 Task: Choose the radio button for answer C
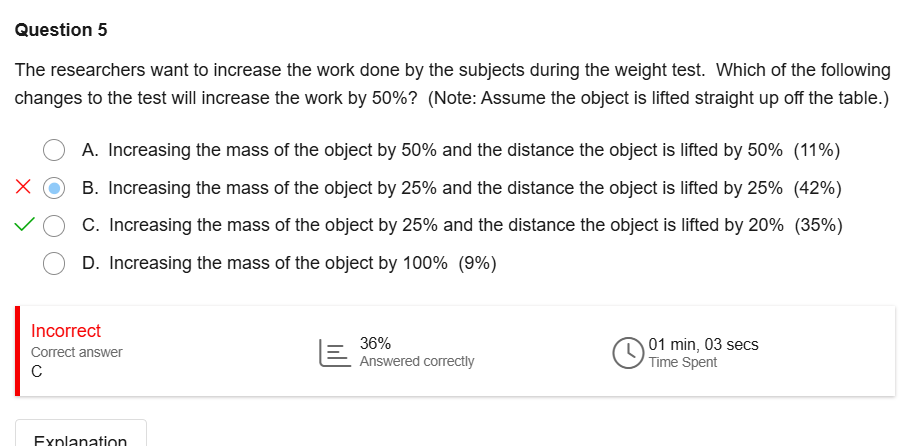pyautogui.click(x=55, y=225)
